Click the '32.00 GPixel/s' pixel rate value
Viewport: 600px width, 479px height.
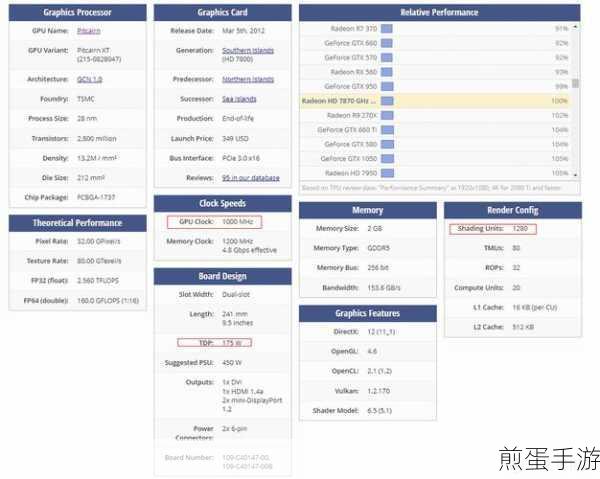(99, 241)
